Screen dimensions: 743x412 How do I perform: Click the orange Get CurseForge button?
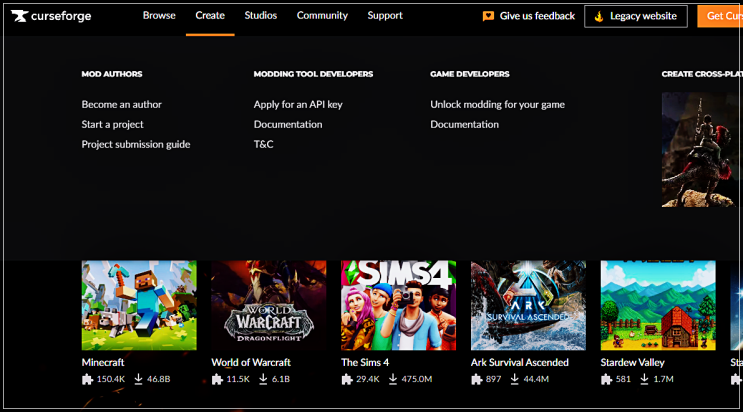pos(719,16)
